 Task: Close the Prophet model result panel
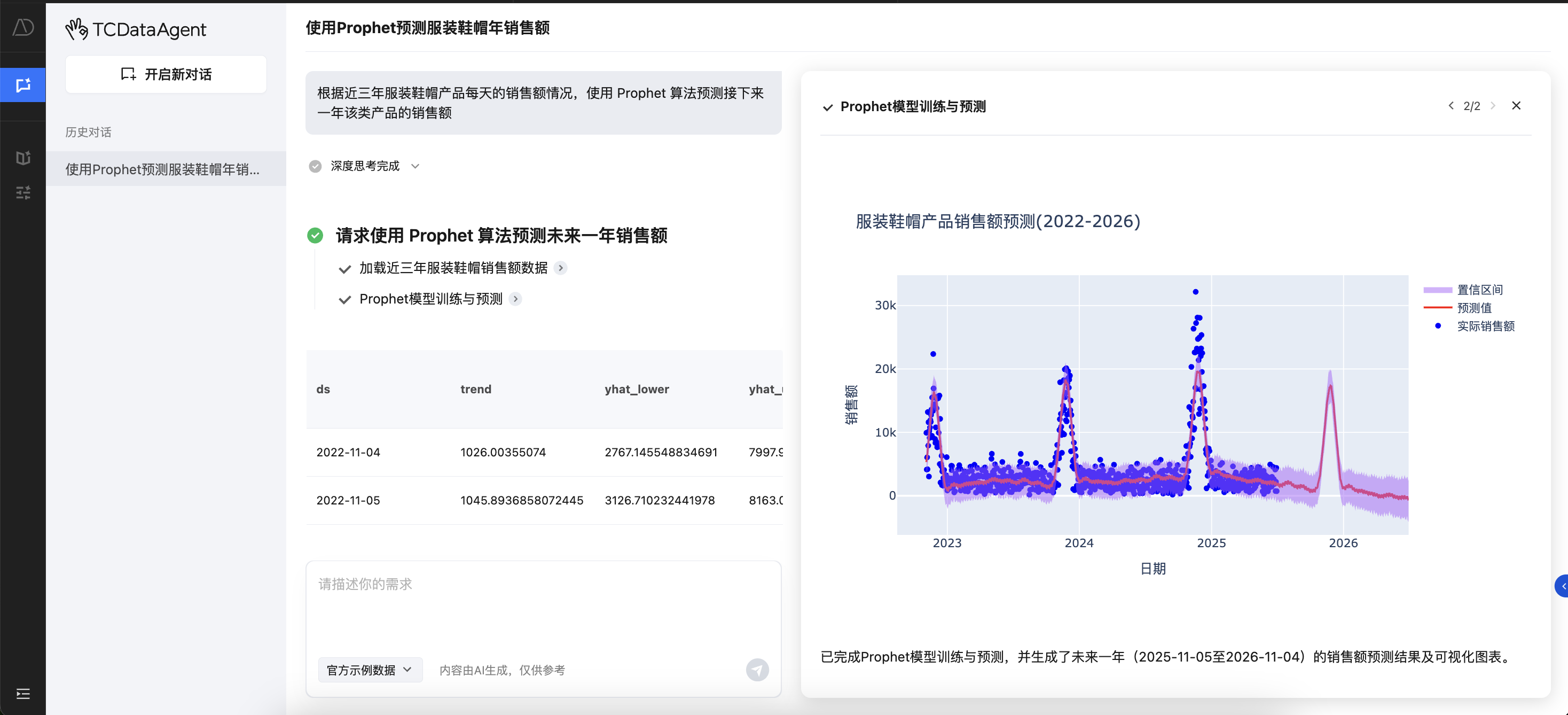(x=1516, y=106)
